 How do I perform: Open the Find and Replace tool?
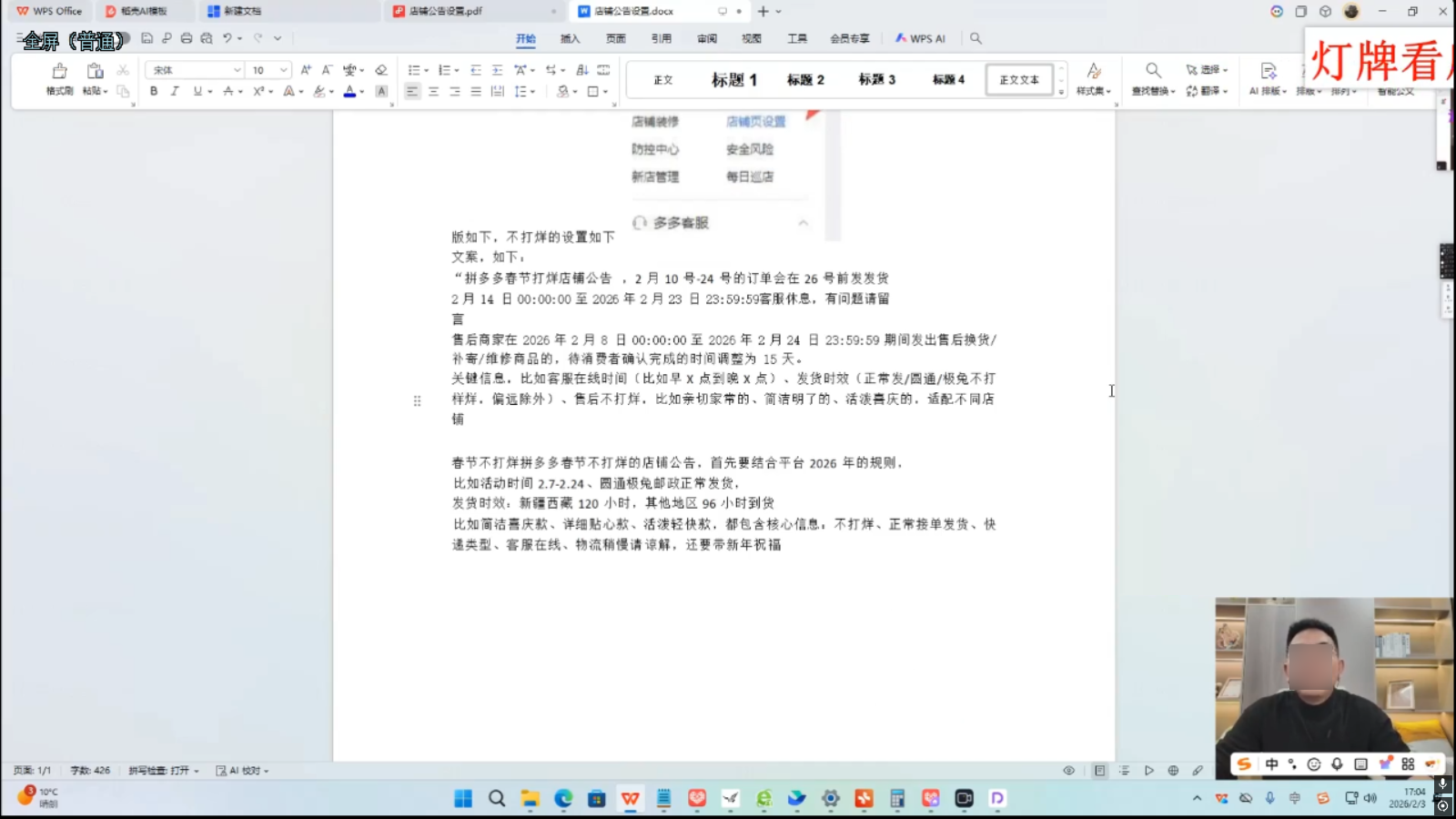[1153, 80]
